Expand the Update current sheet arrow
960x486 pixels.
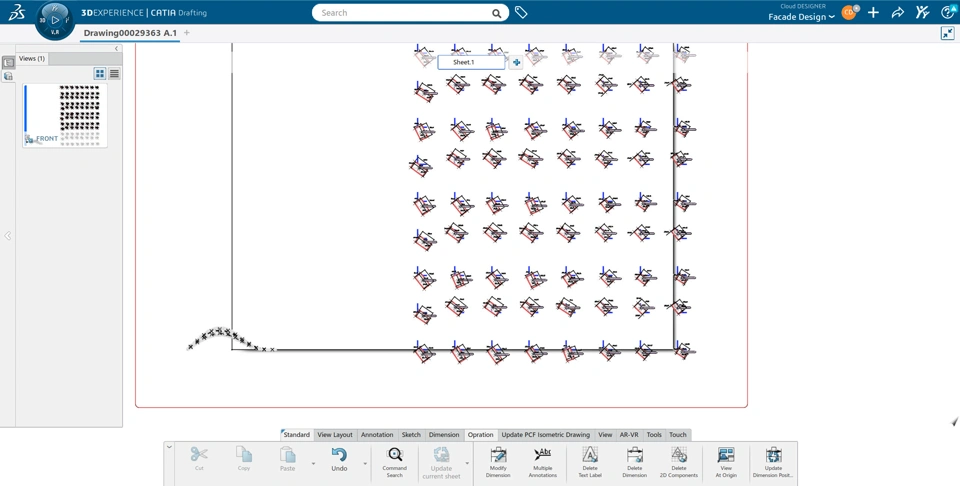coord(467,463)
